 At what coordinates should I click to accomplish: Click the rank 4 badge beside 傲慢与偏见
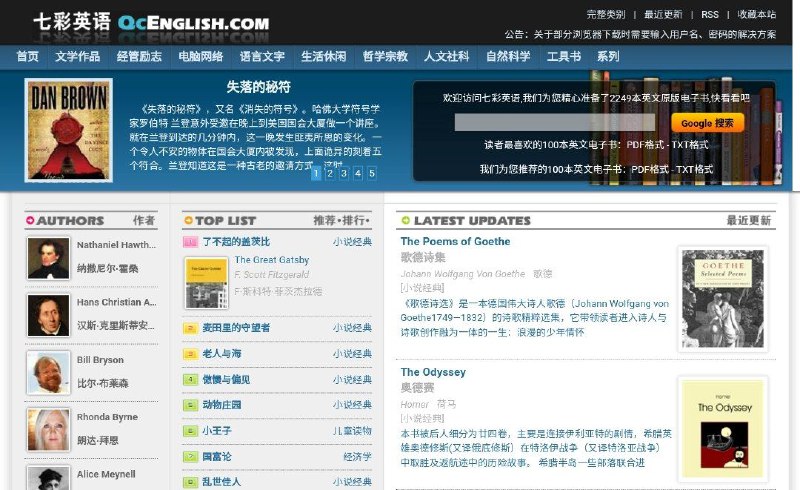(190, 380)
